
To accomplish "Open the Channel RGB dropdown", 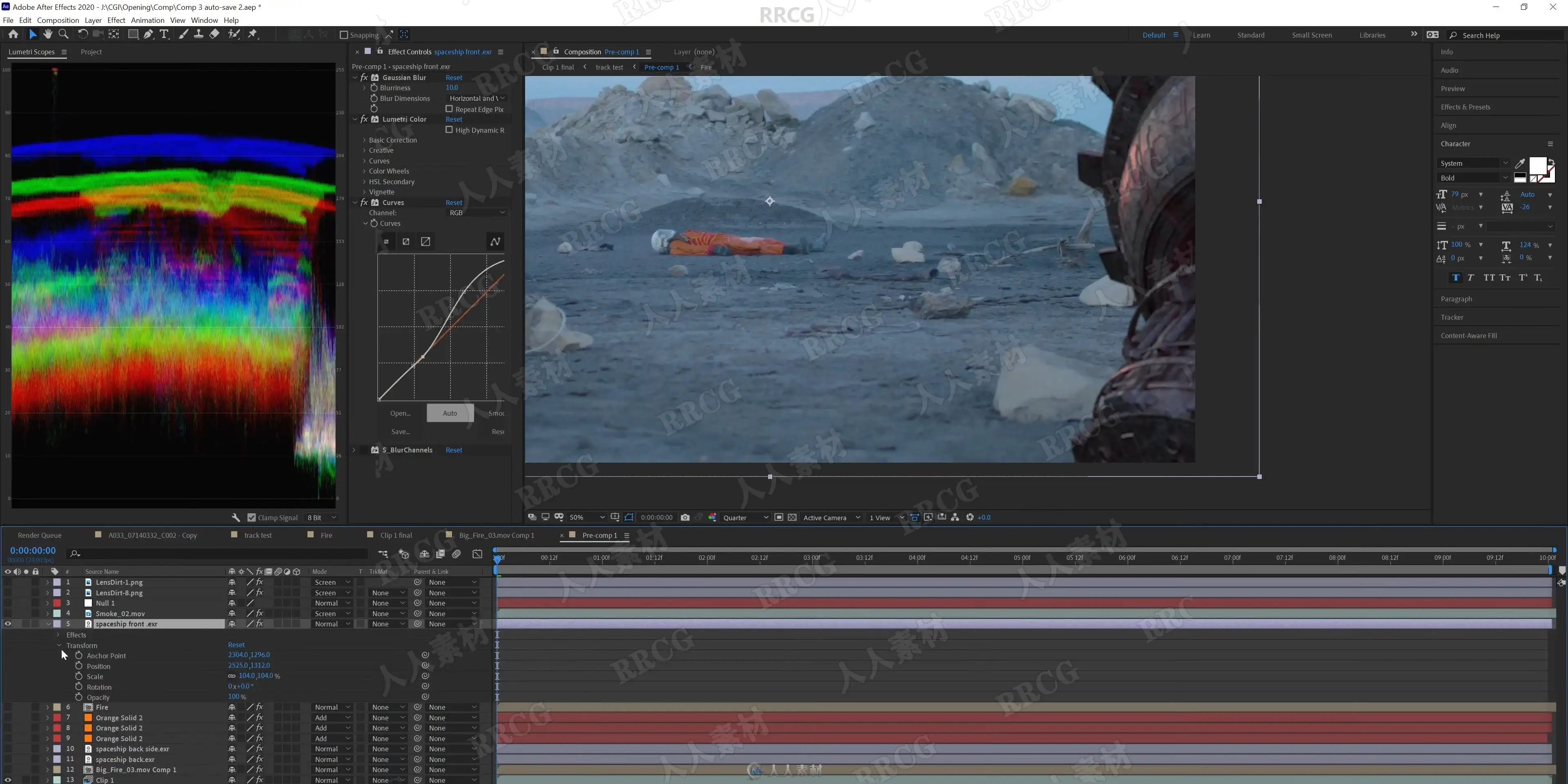I will [477, 212].
